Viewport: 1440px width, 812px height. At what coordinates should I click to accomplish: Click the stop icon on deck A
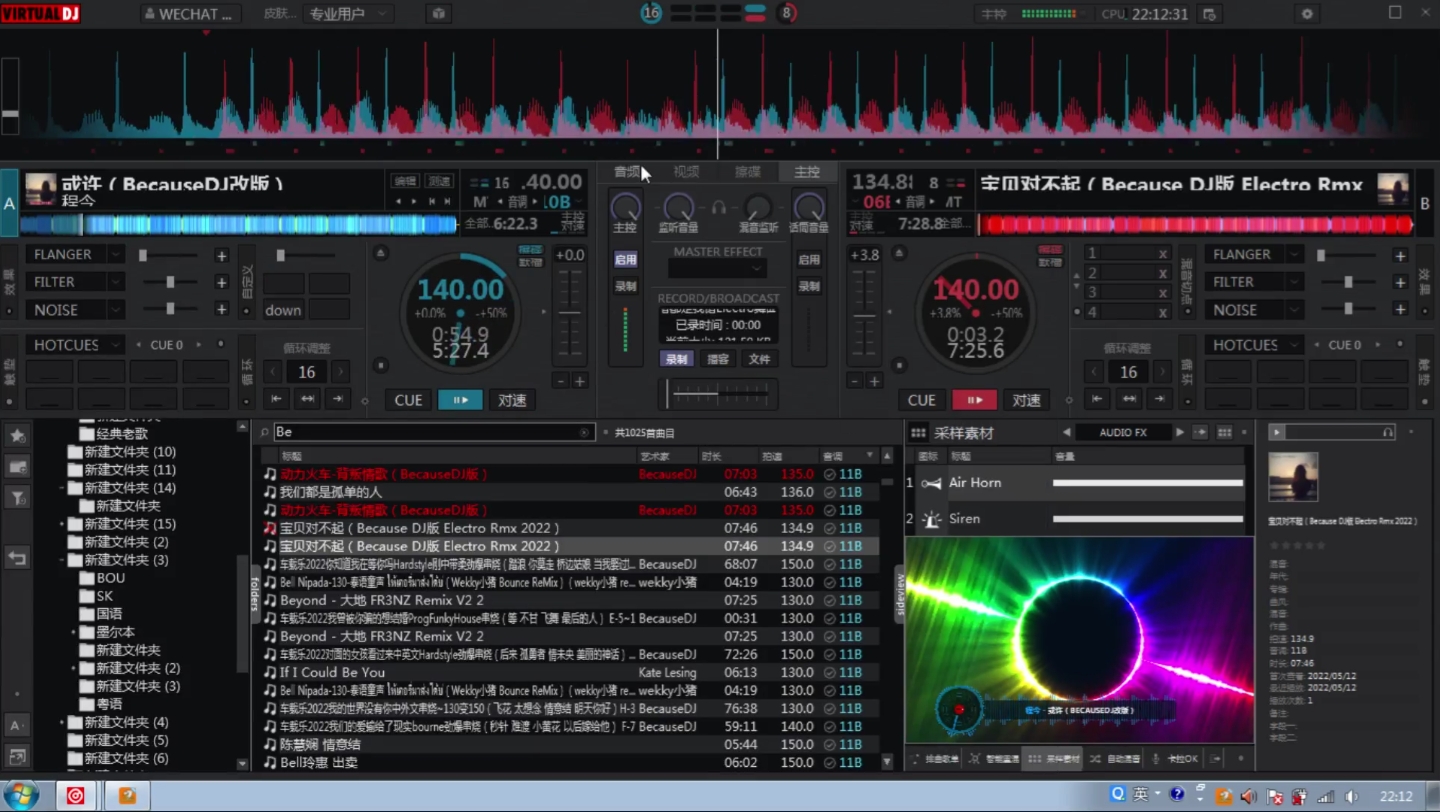coord(380,366)
